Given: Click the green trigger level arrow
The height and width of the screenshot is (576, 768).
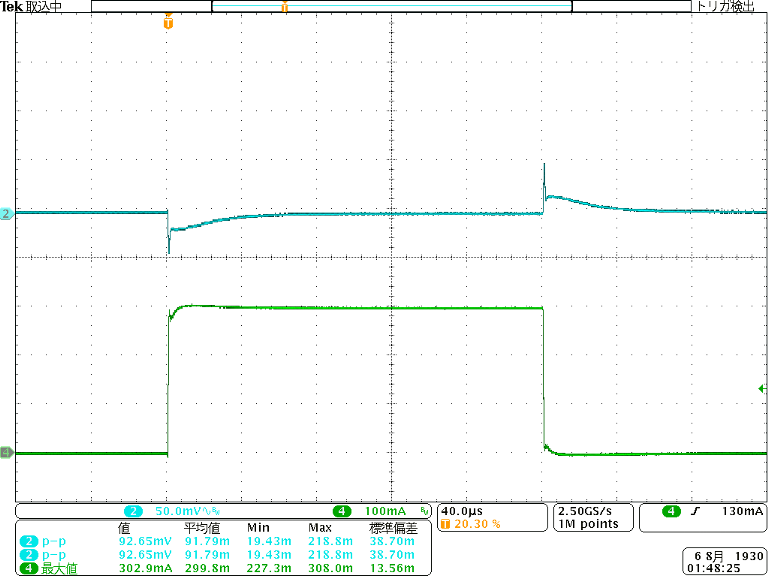Looking at the screenshot, I should coord(762,388).
